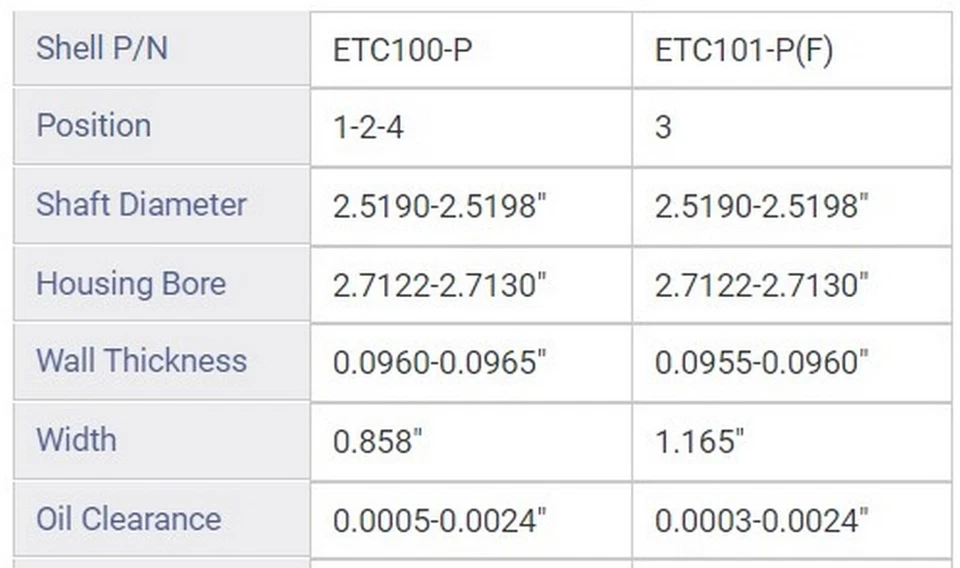Click the Wall Thickness row label
The height and width of the screenshot is (568, 960).
click(x=141, y=361)
